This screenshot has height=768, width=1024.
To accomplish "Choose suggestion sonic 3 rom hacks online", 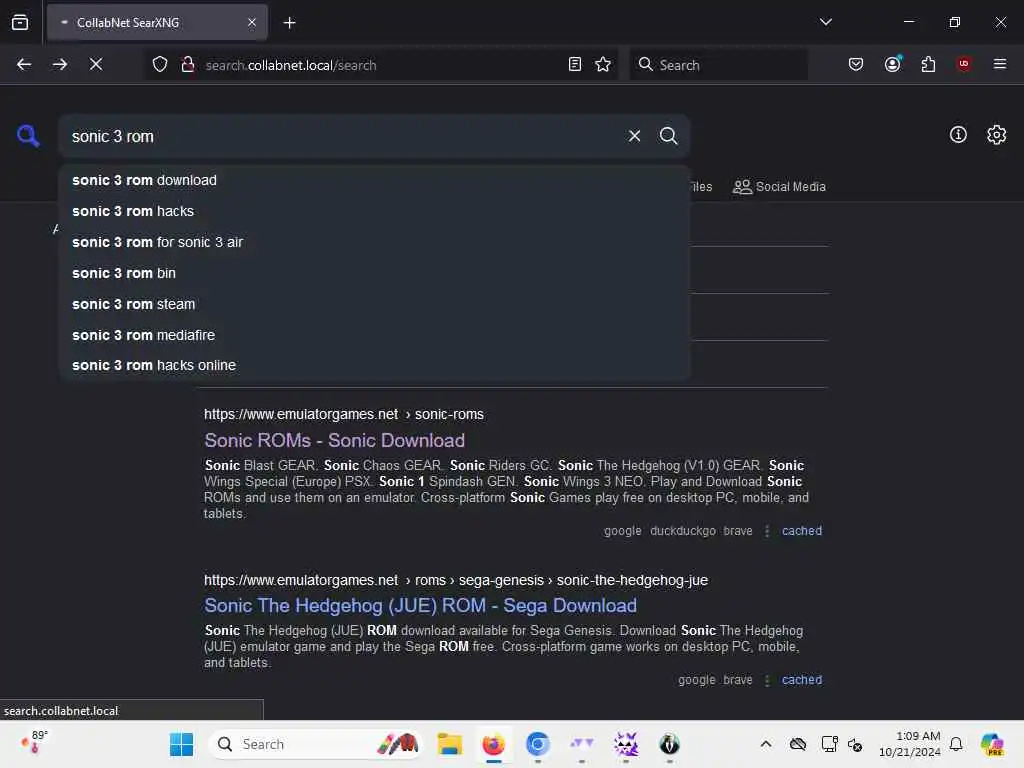I will (374, 365).
